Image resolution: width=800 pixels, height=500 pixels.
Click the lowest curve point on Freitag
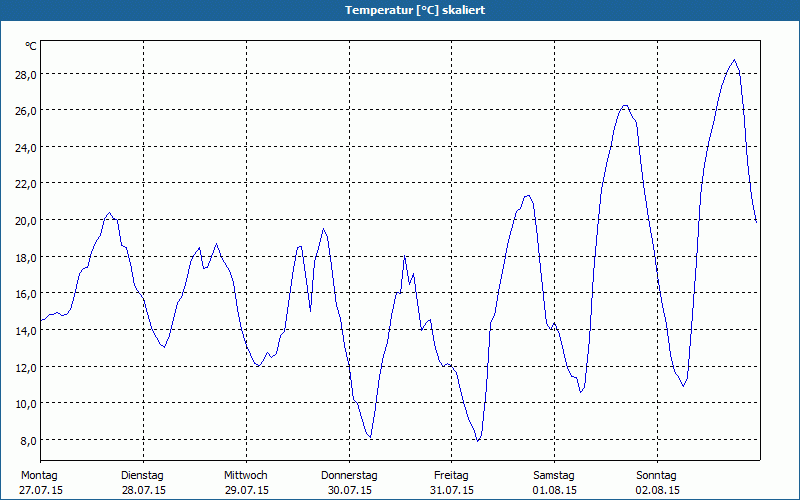pos(479,440)
